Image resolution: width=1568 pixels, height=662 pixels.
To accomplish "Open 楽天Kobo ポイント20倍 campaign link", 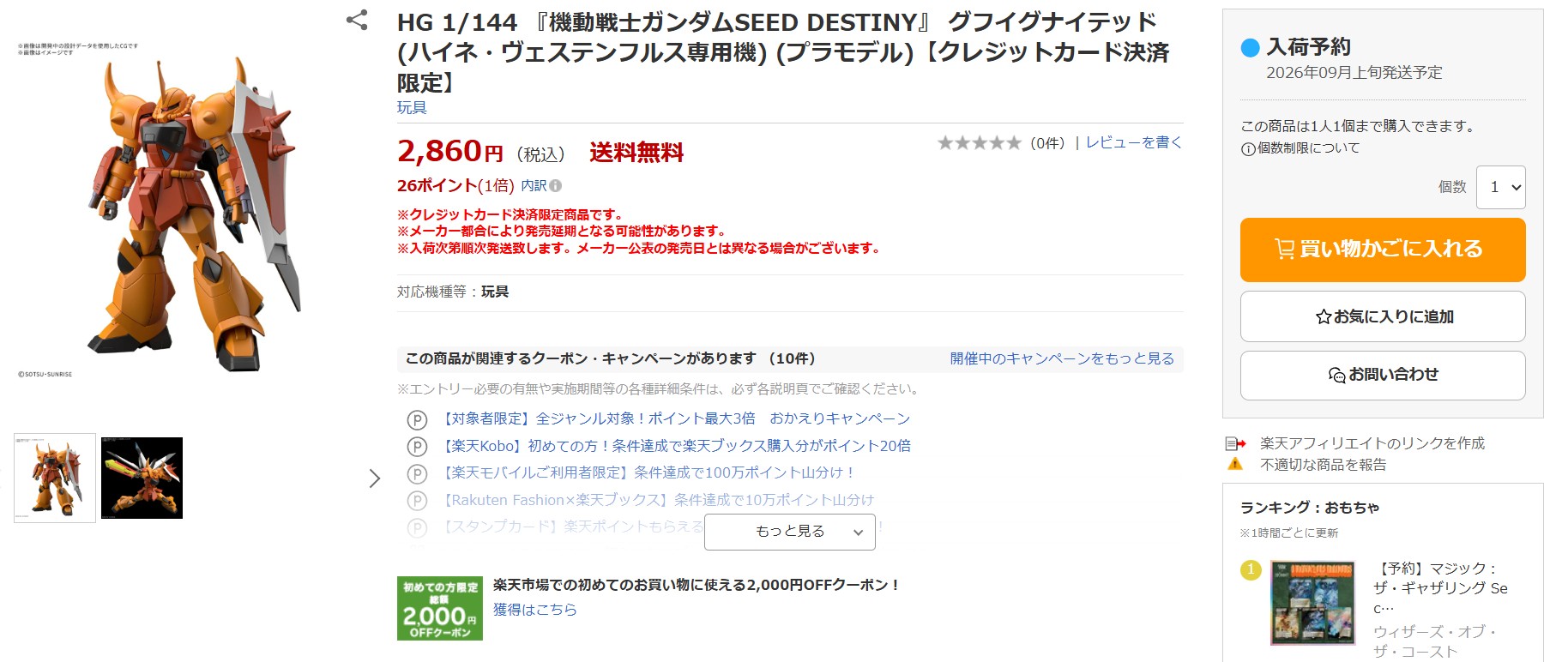I will [675, 446].
